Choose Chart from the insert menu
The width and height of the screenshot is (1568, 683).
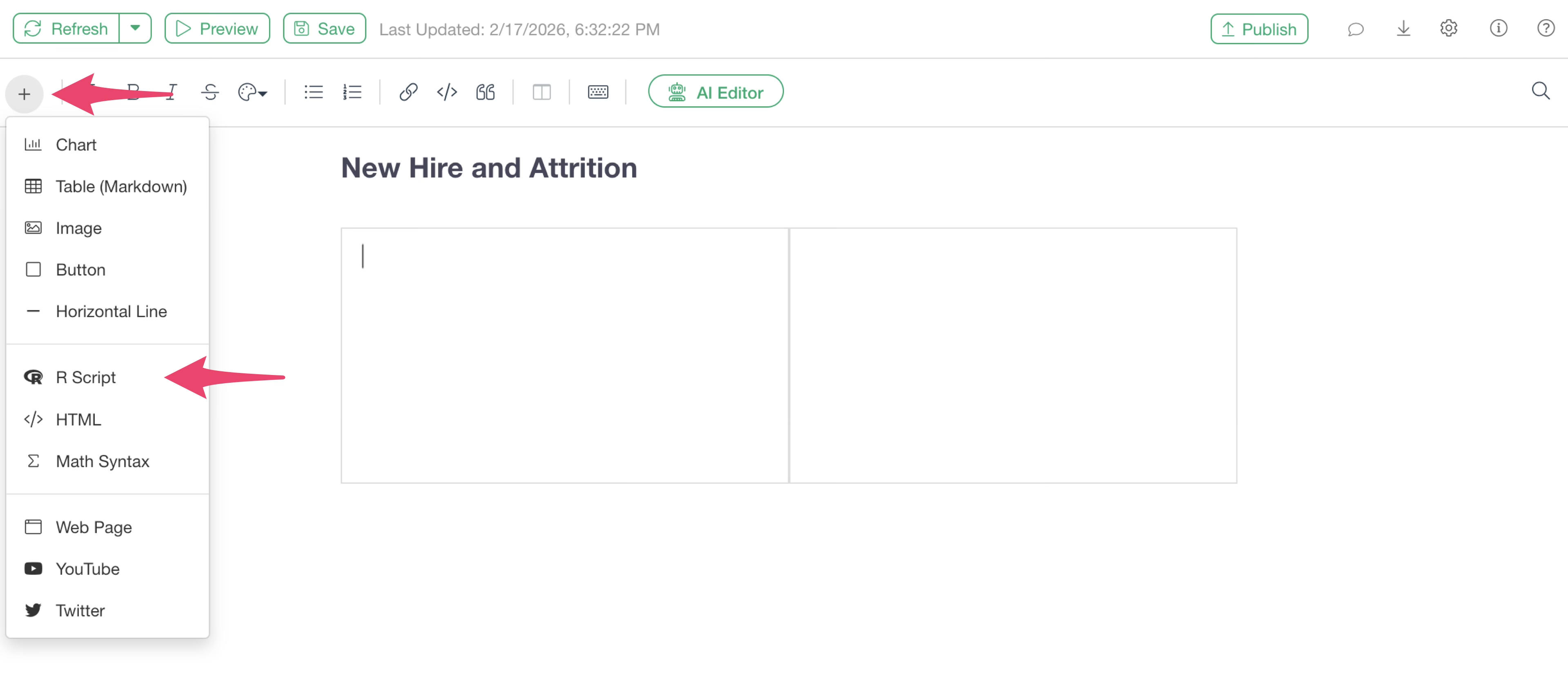click(76, 145)
